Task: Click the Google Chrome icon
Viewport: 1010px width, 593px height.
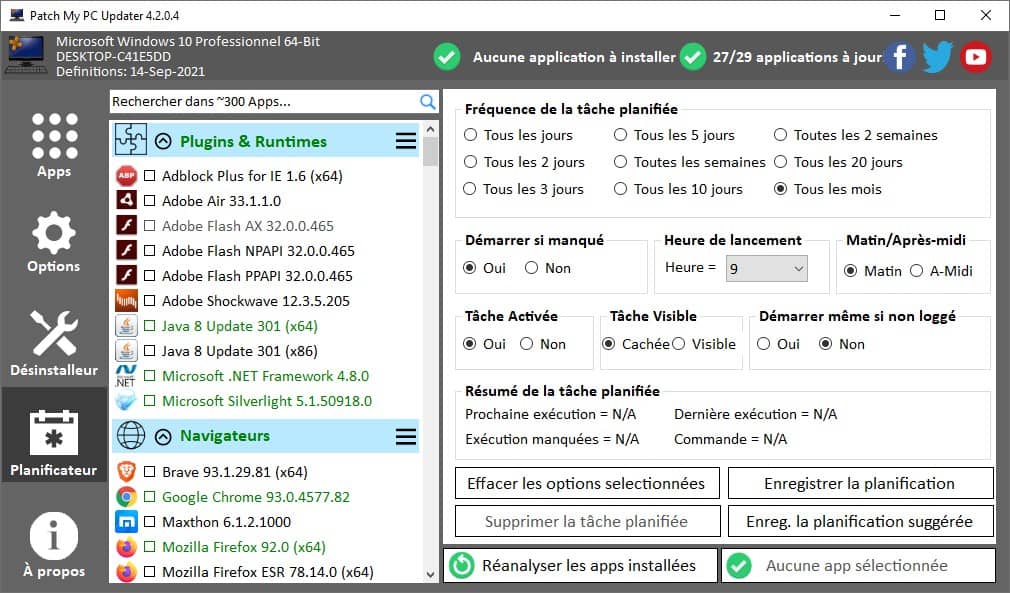Action: coord(126,497)
